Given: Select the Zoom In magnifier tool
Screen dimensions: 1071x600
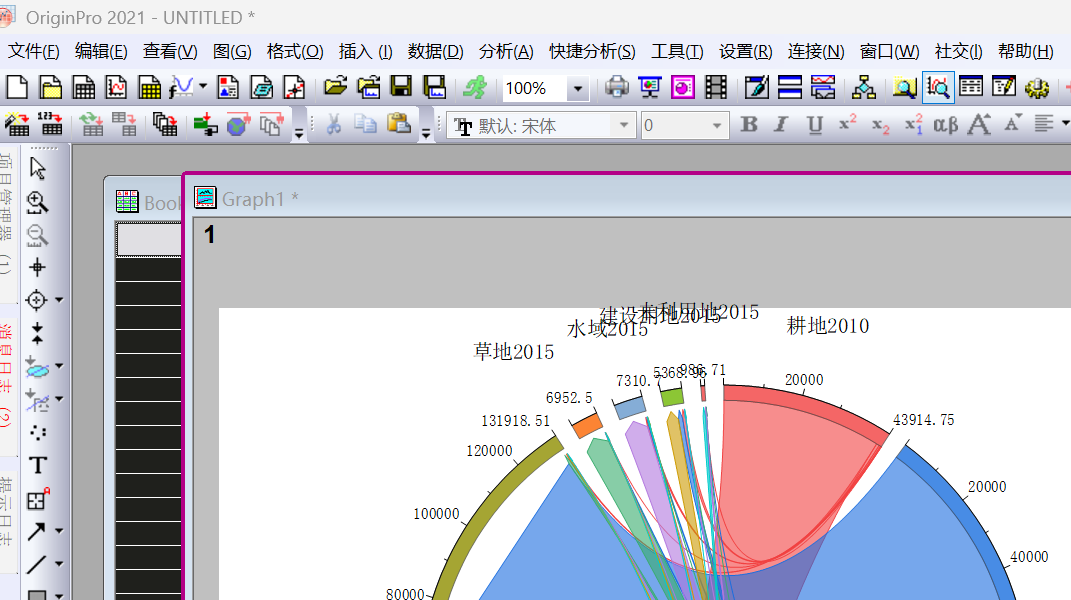Looking at the screenshot, I should tap(37, 202).
